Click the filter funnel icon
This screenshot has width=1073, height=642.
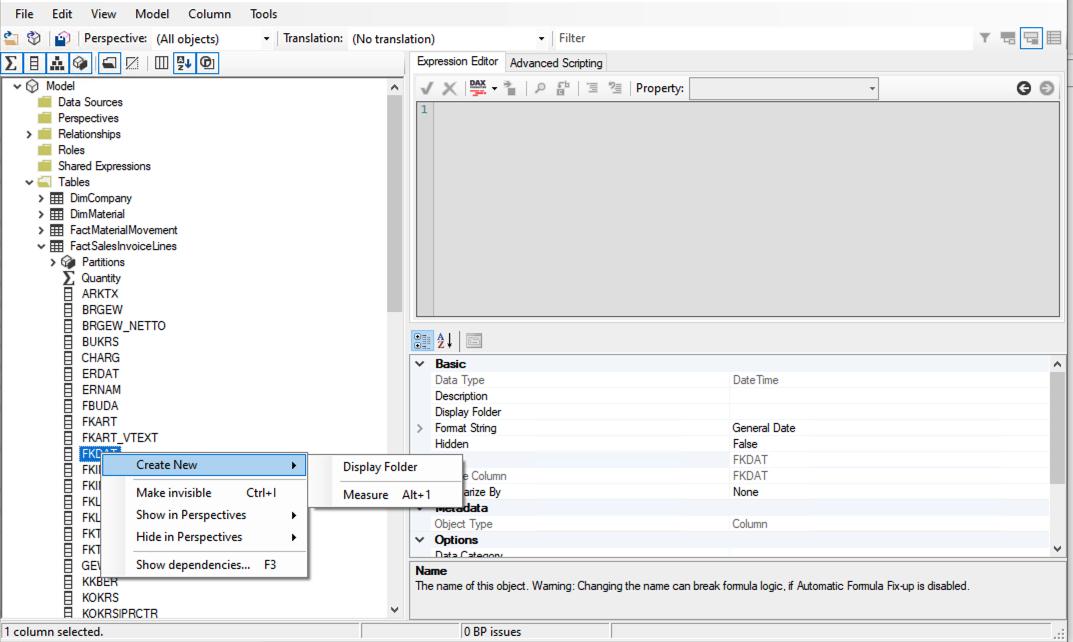coord(985,38)
